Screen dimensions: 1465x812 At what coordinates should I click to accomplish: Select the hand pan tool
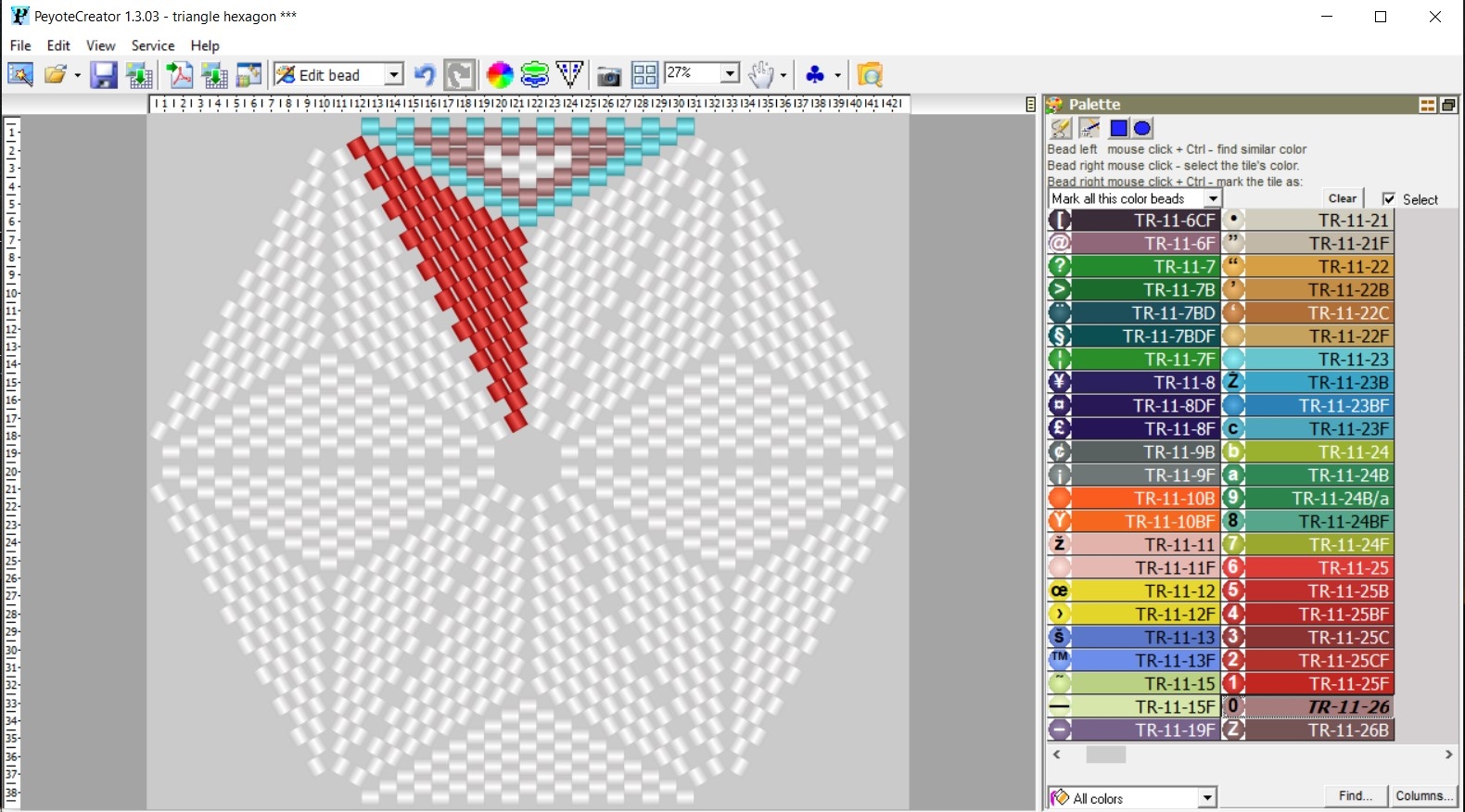[760, 75]
